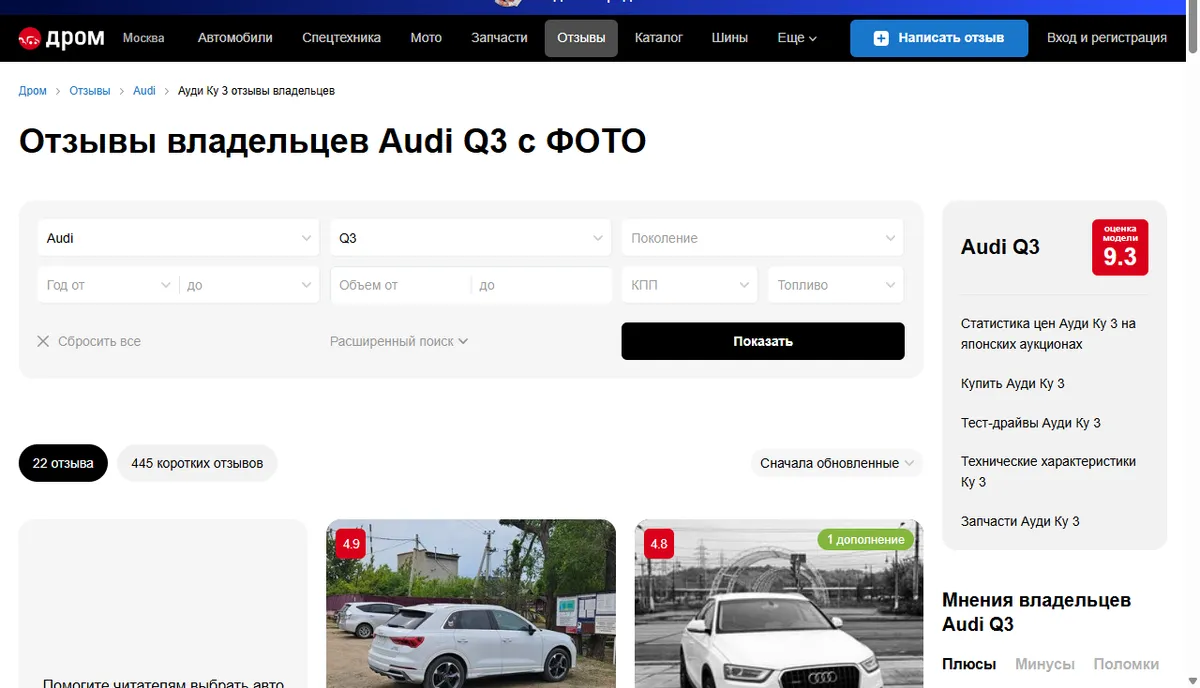The height and width of the screenshot is (688, 1200).
Task: Open Купить Ауди Ку 3 link
Action: (x=1013, y=383)
